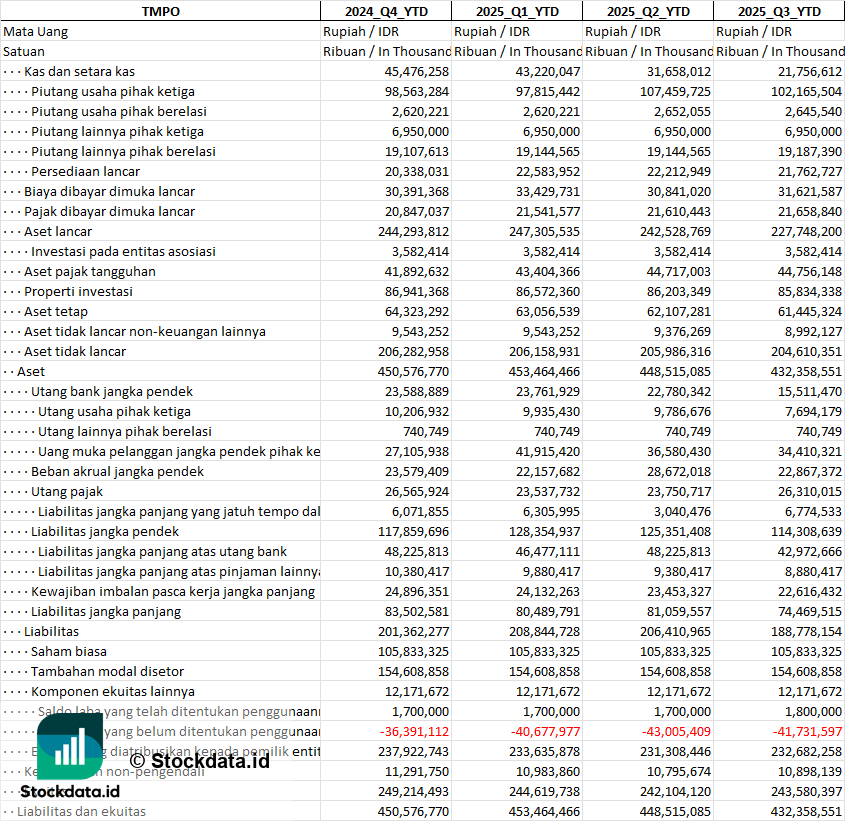Viewport: 845px width, 821px height.
Task: Click the 249,214,493 cell
Action: tap(413, 791)
